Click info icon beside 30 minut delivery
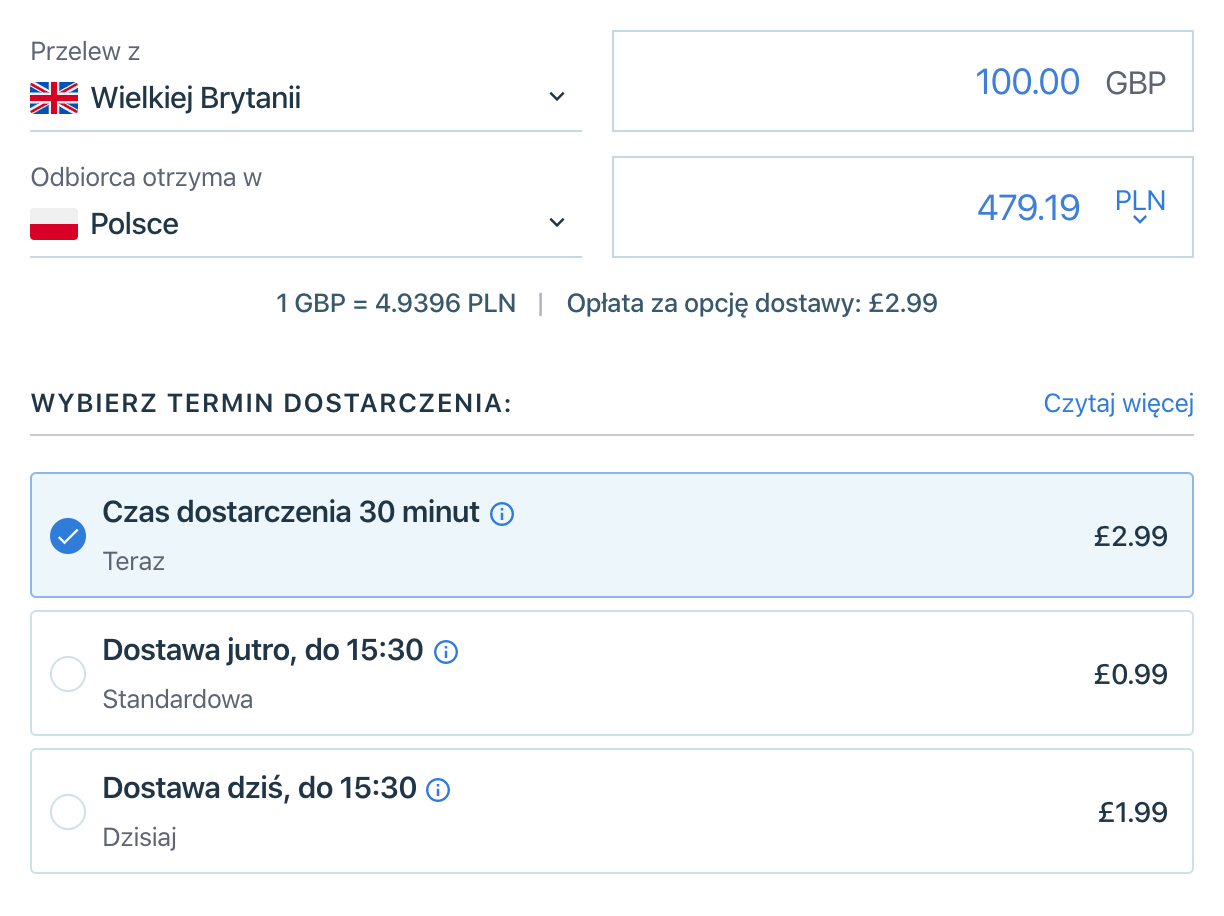 (x=502, y=515)
